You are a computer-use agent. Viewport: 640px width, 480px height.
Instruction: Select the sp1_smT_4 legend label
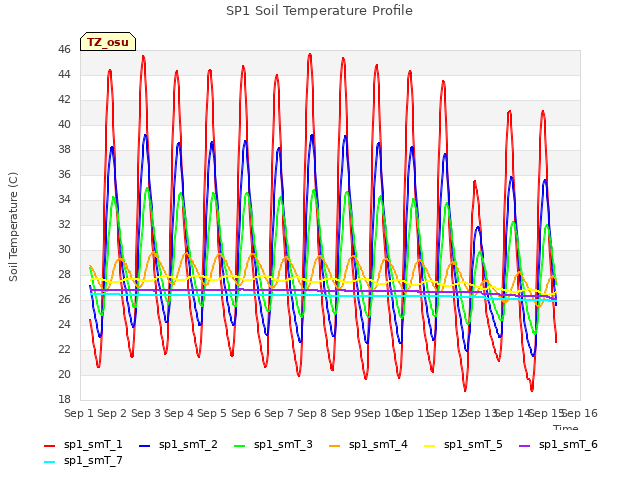[378, 444]
